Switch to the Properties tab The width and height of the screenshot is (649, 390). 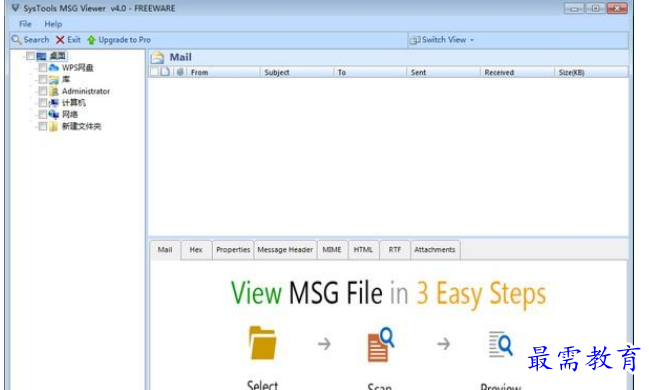[x=233, y=250]
